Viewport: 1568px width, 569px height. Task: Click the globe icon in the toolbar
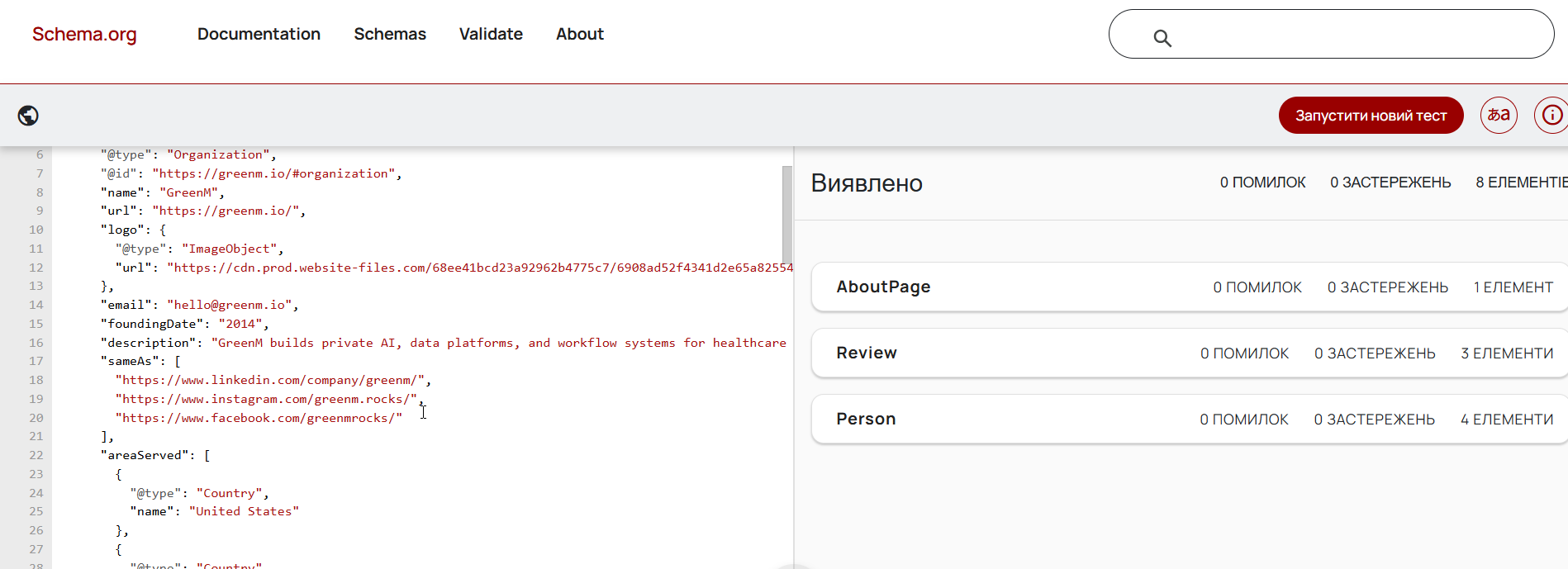click(28, 116)
